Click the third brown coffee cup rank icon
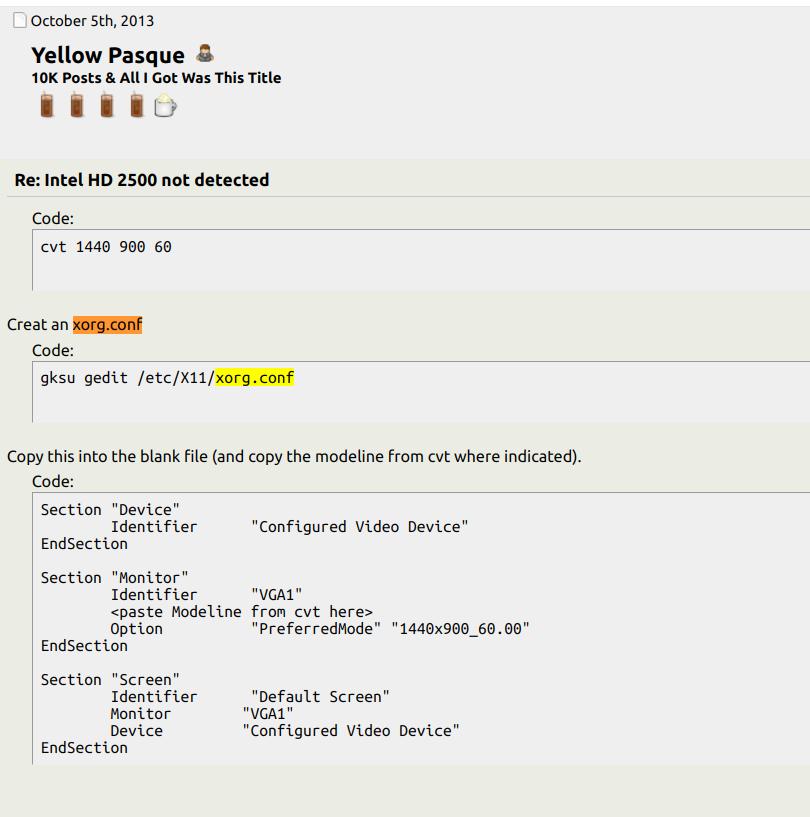 click(107, 105)
